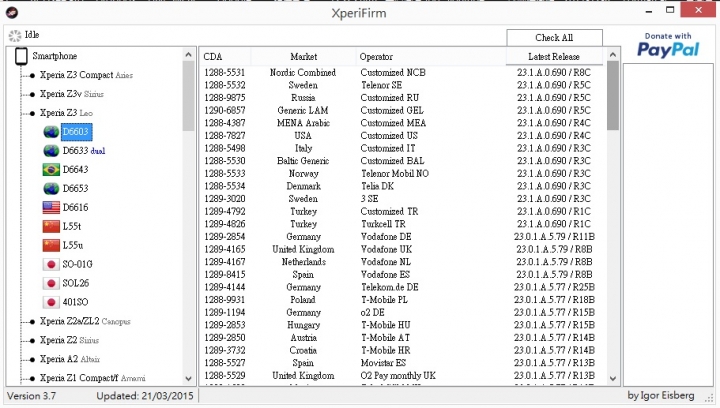720x408 pixels.
Task: Select the Telia DK Denmark row
Action: point(403,186)
